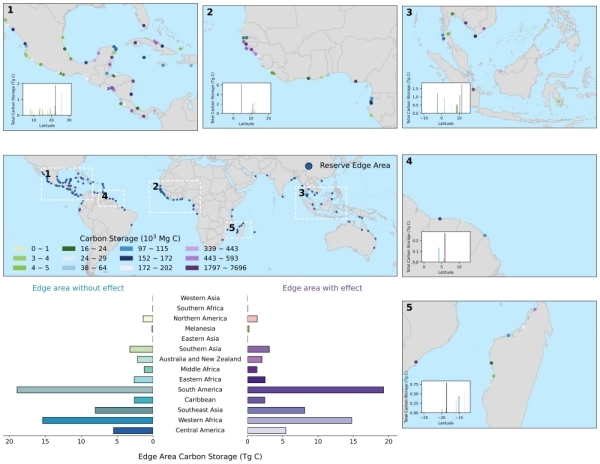Click the Caribbean region label
The image size is (600, 464).
click(x=200, y=400)
